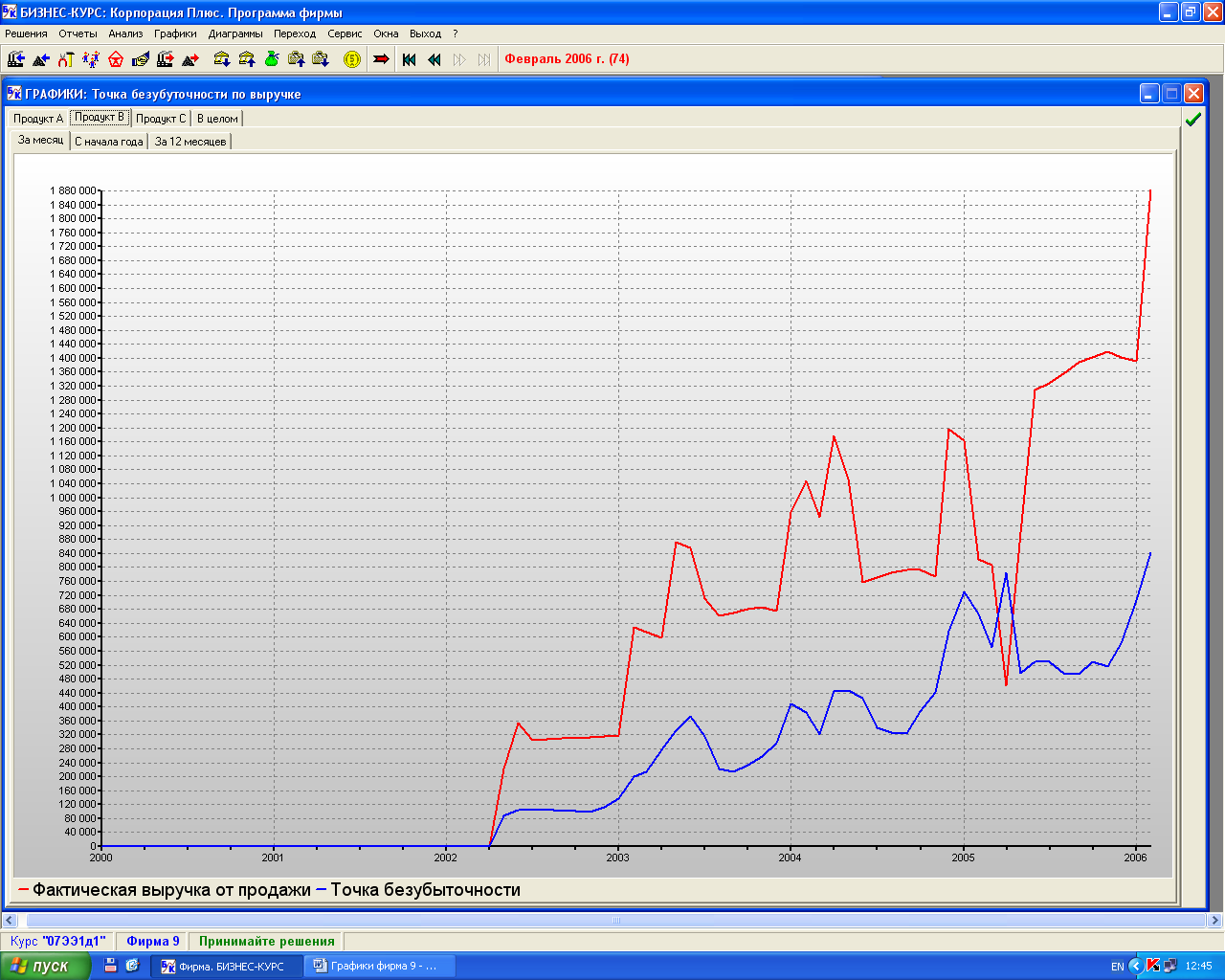The width and height of the screenshot is (1225, 980).
Task: Click the Kaspersky red K tray icon
Action: click(x=1153, y=966)
